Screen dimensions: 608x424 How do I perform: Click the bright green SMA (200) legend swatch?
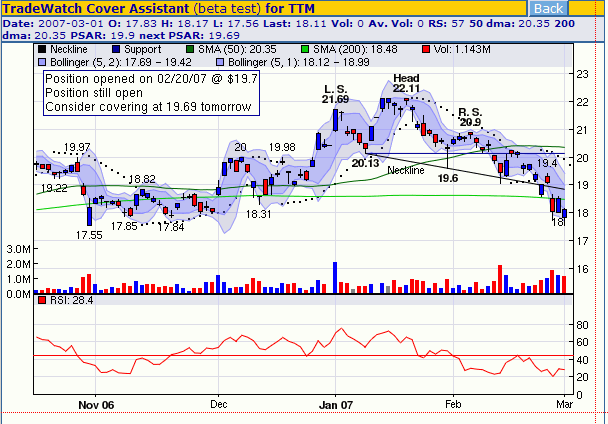[x=305, y=49]
